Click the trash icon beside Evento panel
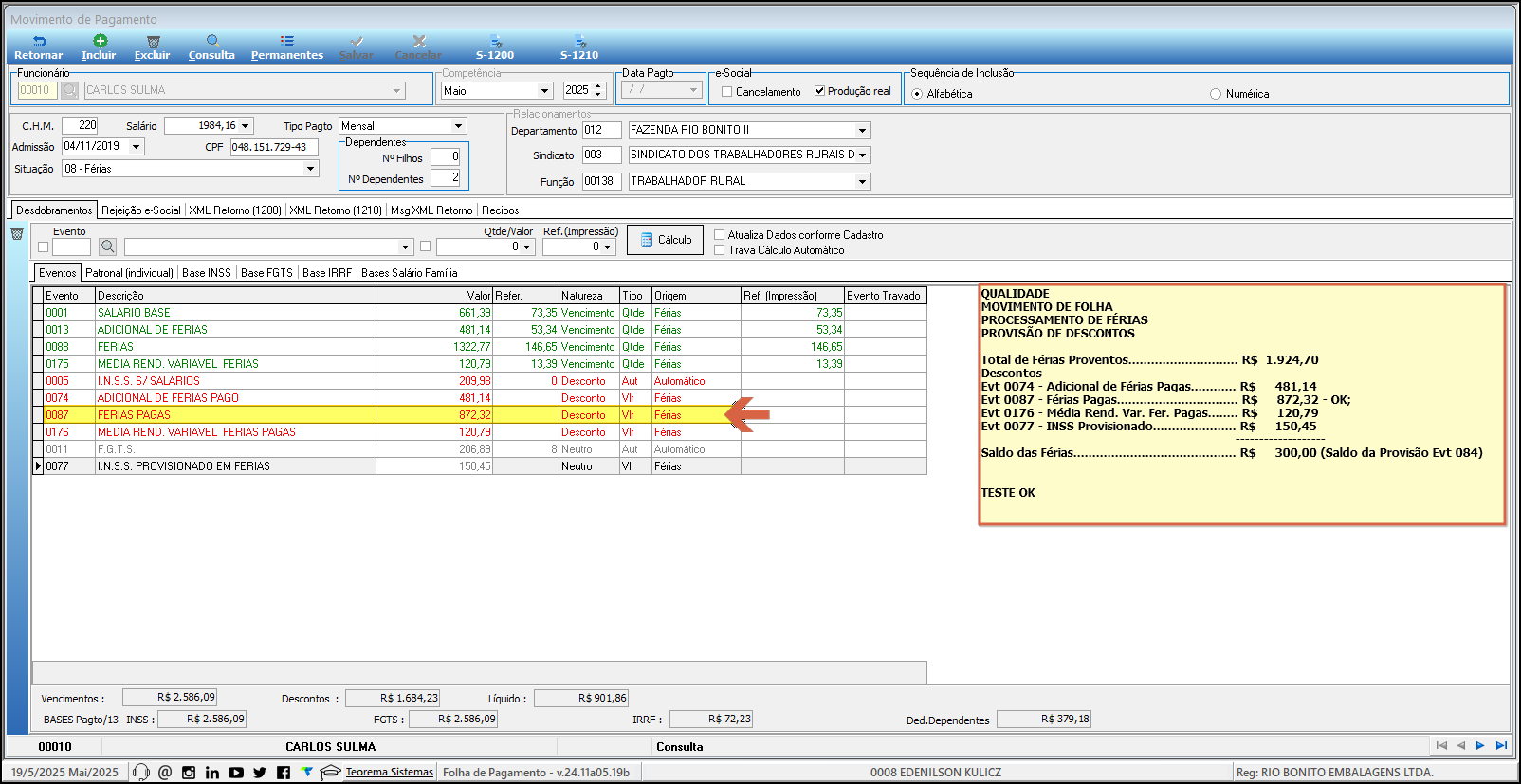 tap(17, 233)
